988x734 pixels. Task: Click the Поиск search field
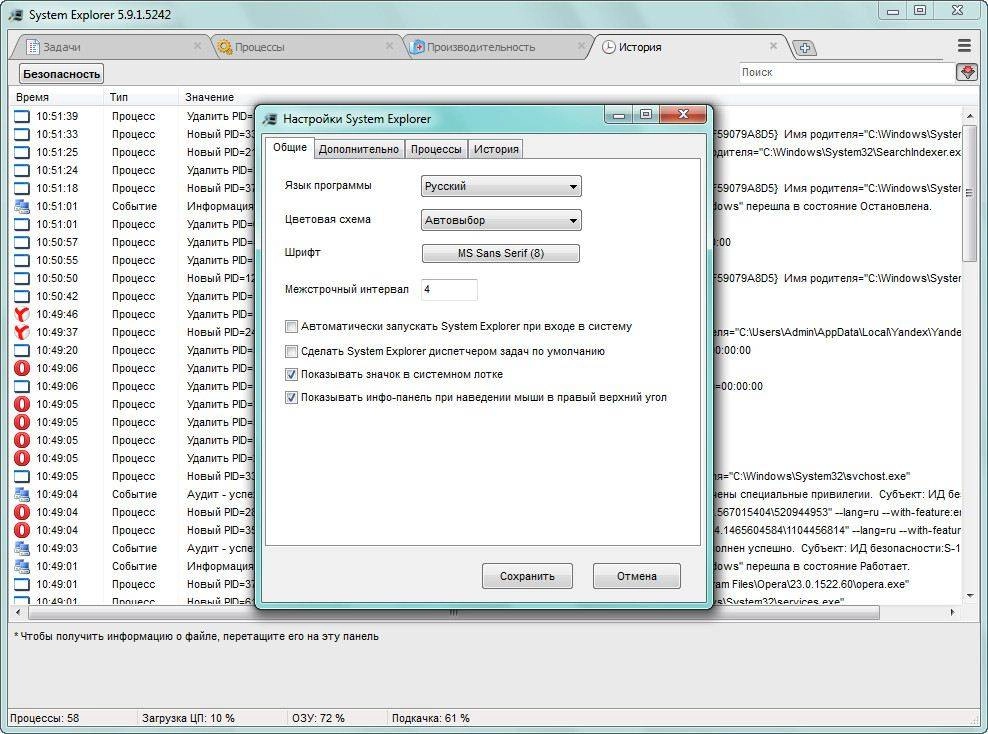coord(847,72)
